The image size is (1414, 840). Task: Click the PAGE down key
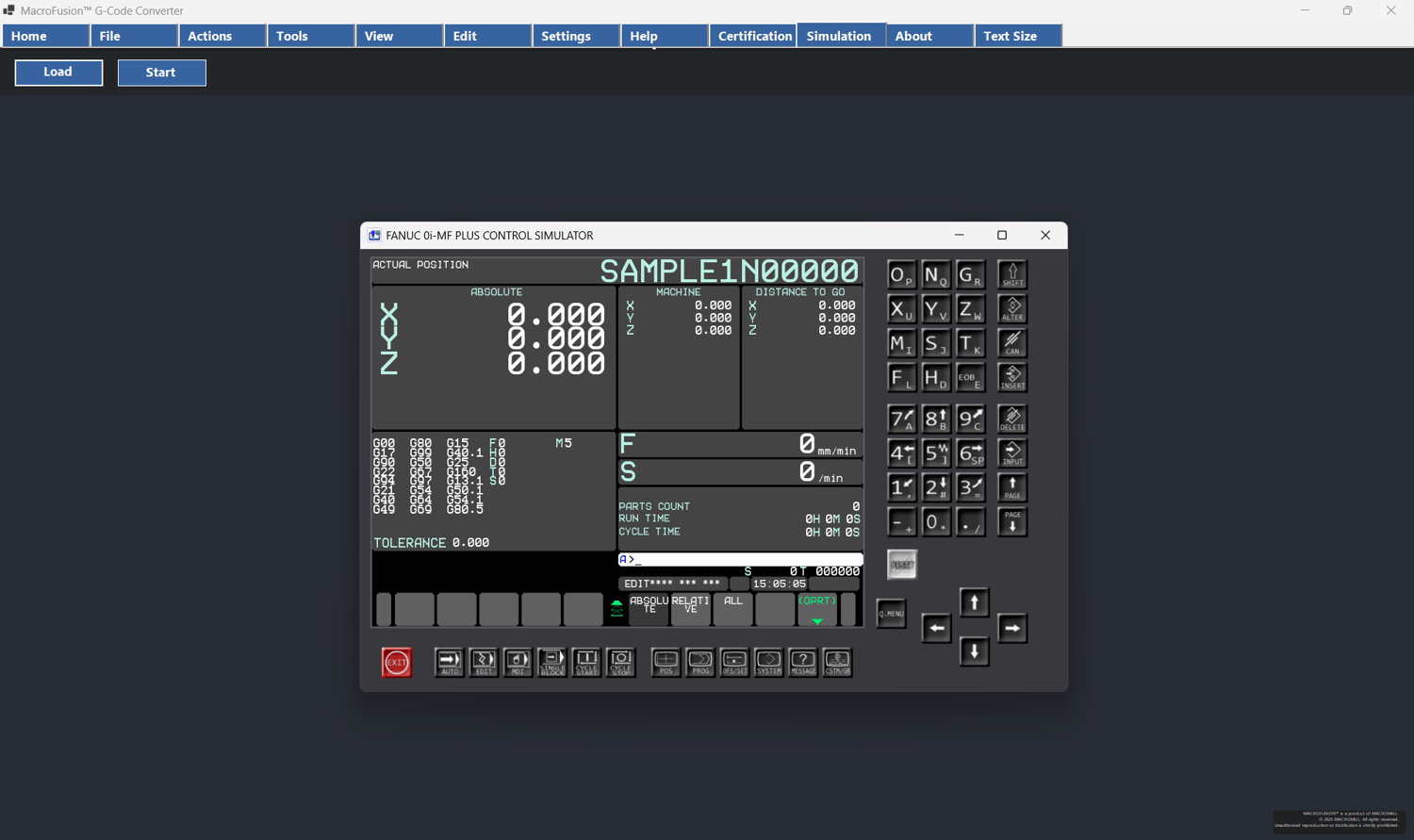1012,521
